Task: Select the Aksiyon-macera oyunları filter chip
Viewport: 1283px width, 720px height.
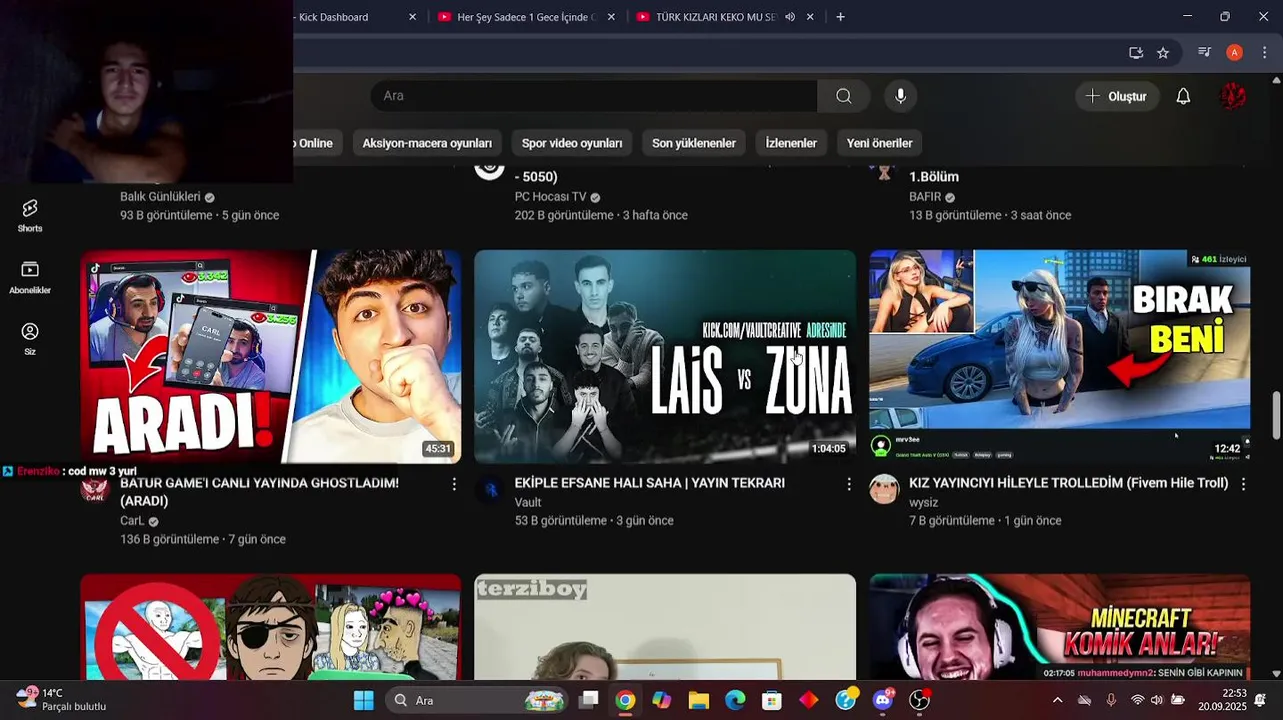Action: 427,143
